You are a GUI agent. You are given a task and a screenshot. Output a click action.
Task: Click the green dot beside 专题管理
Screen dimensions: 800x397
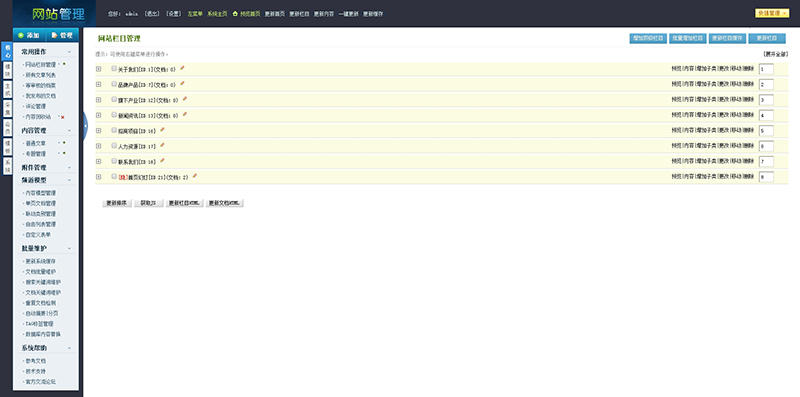coord(64,153)
